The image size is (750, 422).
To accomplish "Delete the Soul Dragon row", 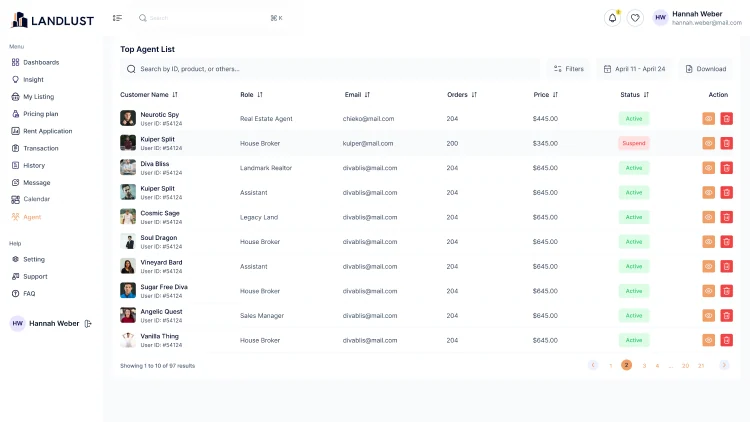I will (726, 242).
